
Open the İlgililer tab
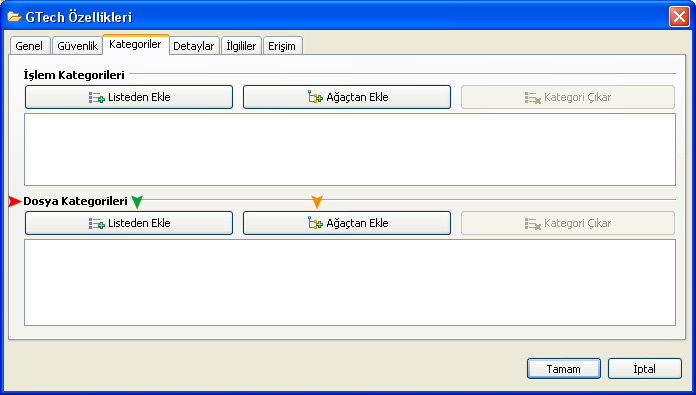241,46
